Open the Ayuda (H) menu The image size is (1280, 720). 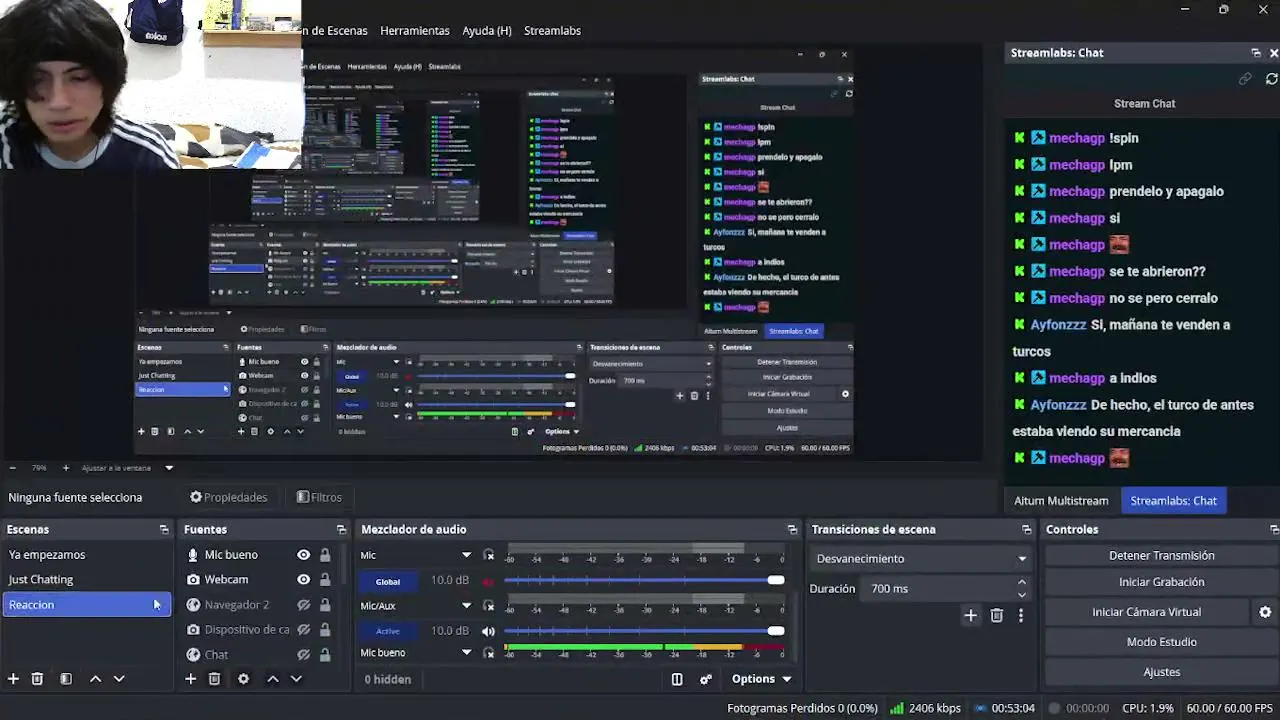(x=487, y=31)
